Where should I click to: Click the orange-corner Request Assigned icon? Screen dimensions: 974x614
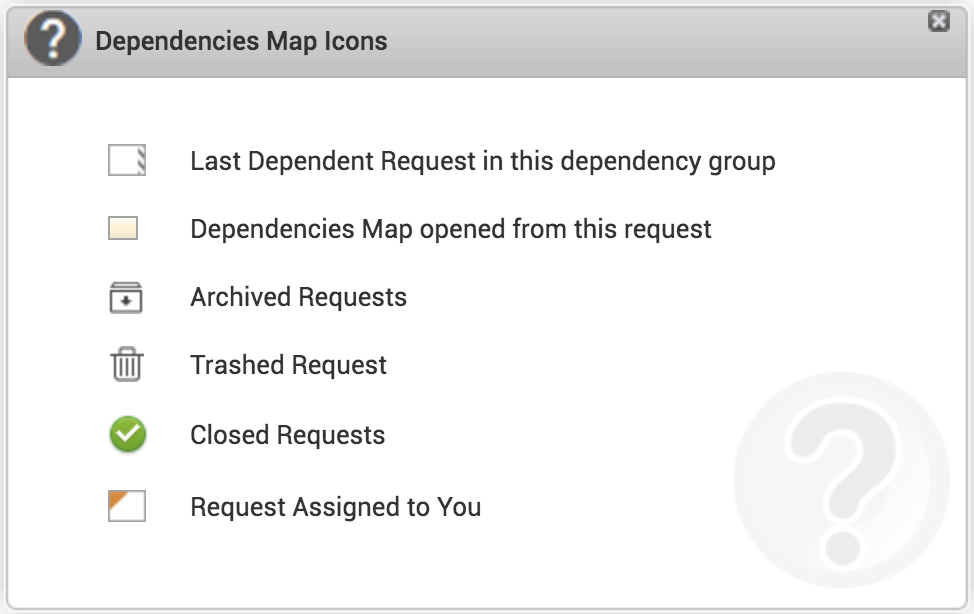[127, 506]
